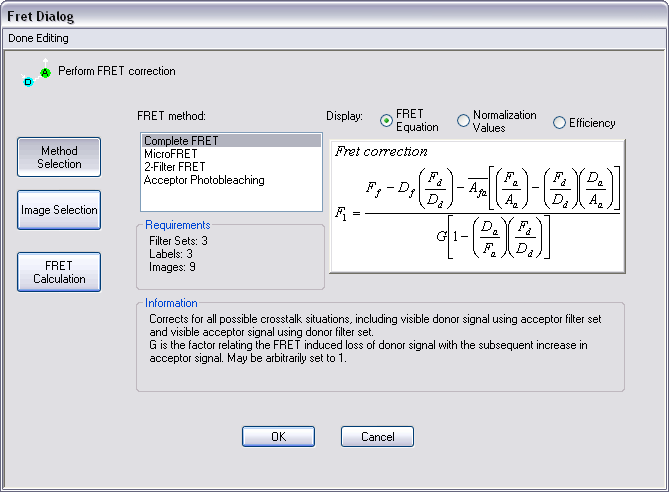Open the Done Editing menu

(x=38, y=38)
